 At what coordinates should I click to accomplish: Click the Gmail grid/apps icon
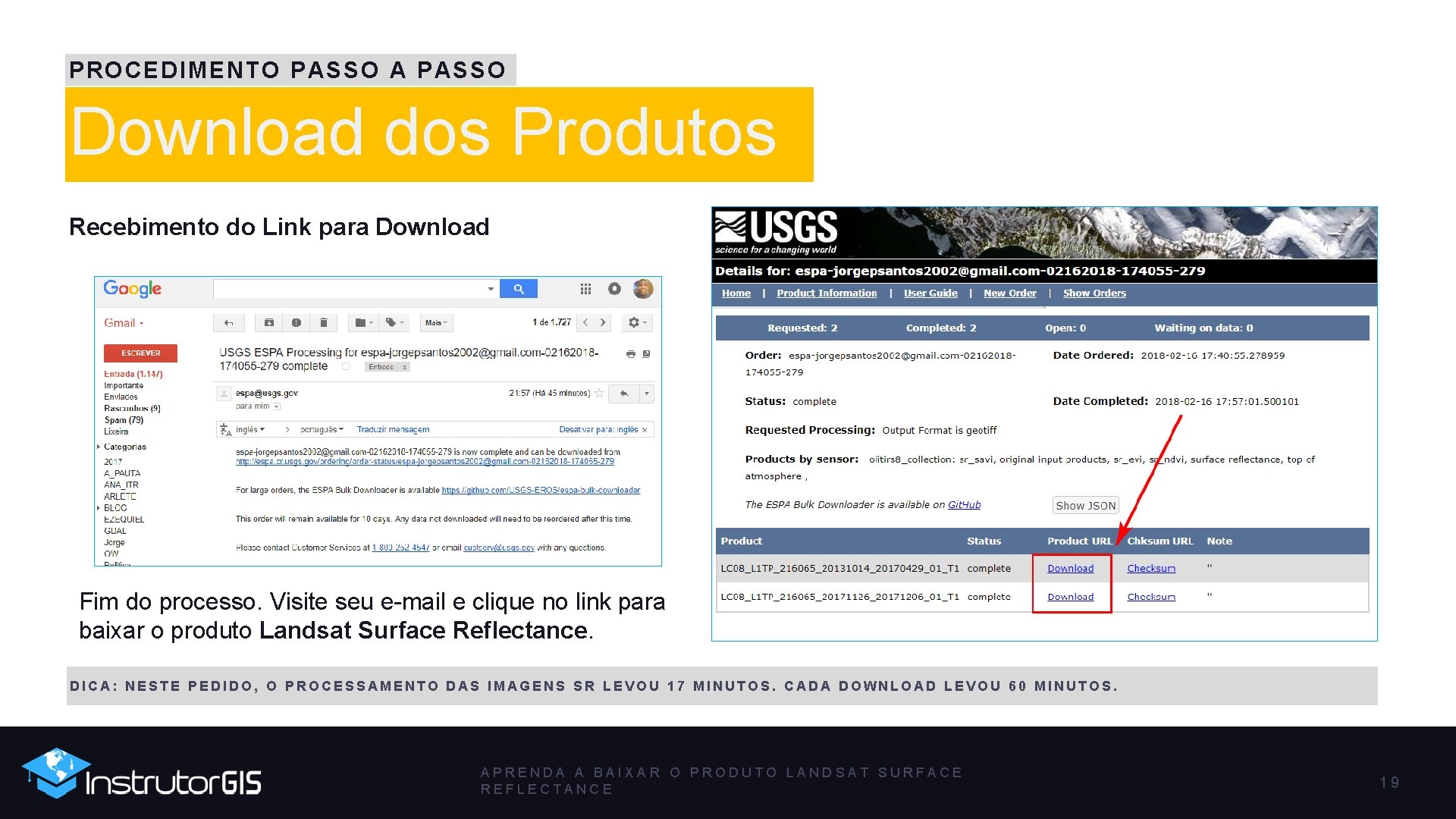573,291
